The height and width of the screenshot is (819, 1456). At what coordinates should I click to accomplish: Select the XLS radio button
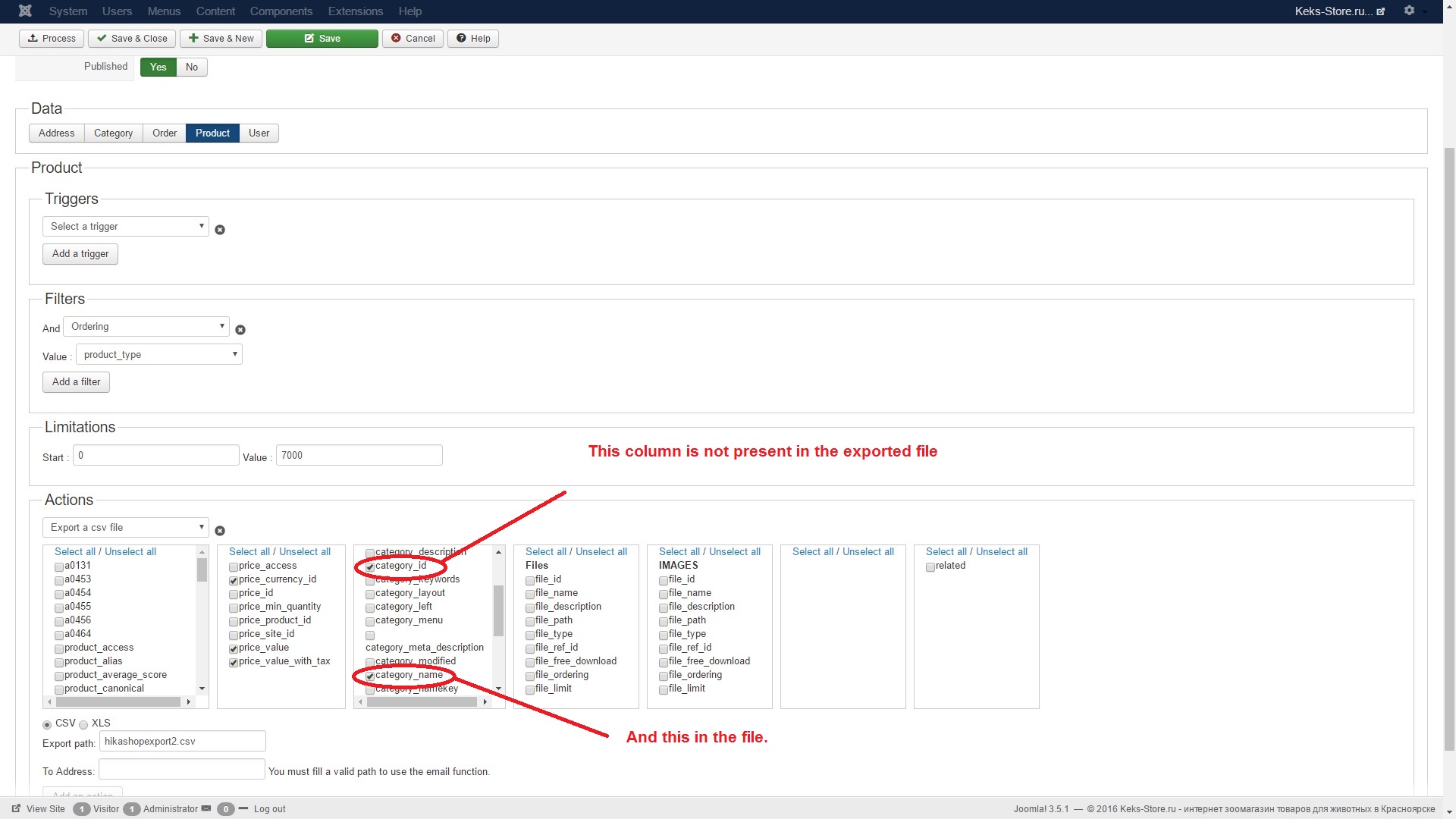83,725
